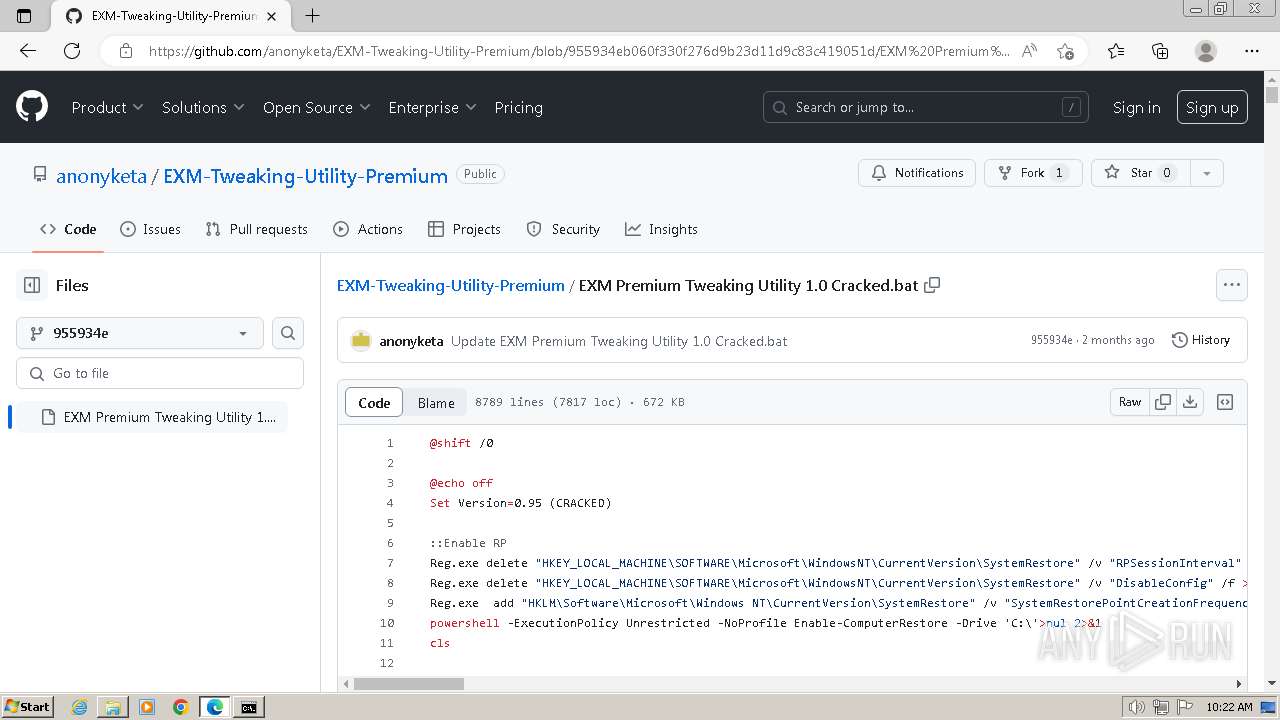Open the Windows Start button
This screenshot has width=1280, height=720.
27,707
